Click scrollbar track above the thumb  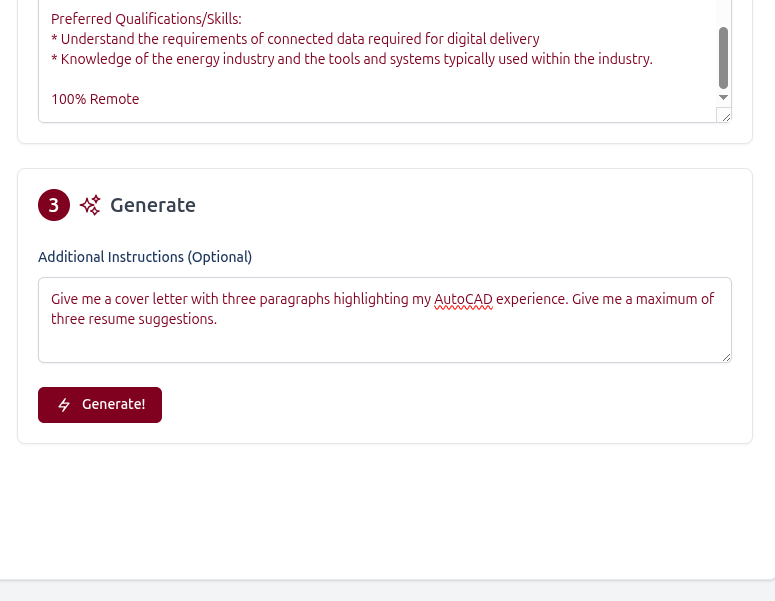[723, 12]
